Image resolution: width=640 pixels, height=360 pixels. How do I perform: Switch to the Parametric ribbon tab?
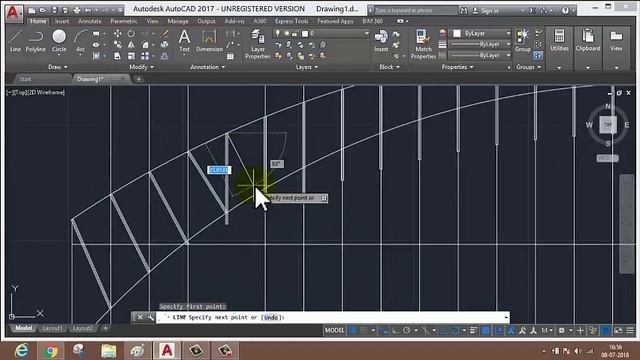[124, 21]
